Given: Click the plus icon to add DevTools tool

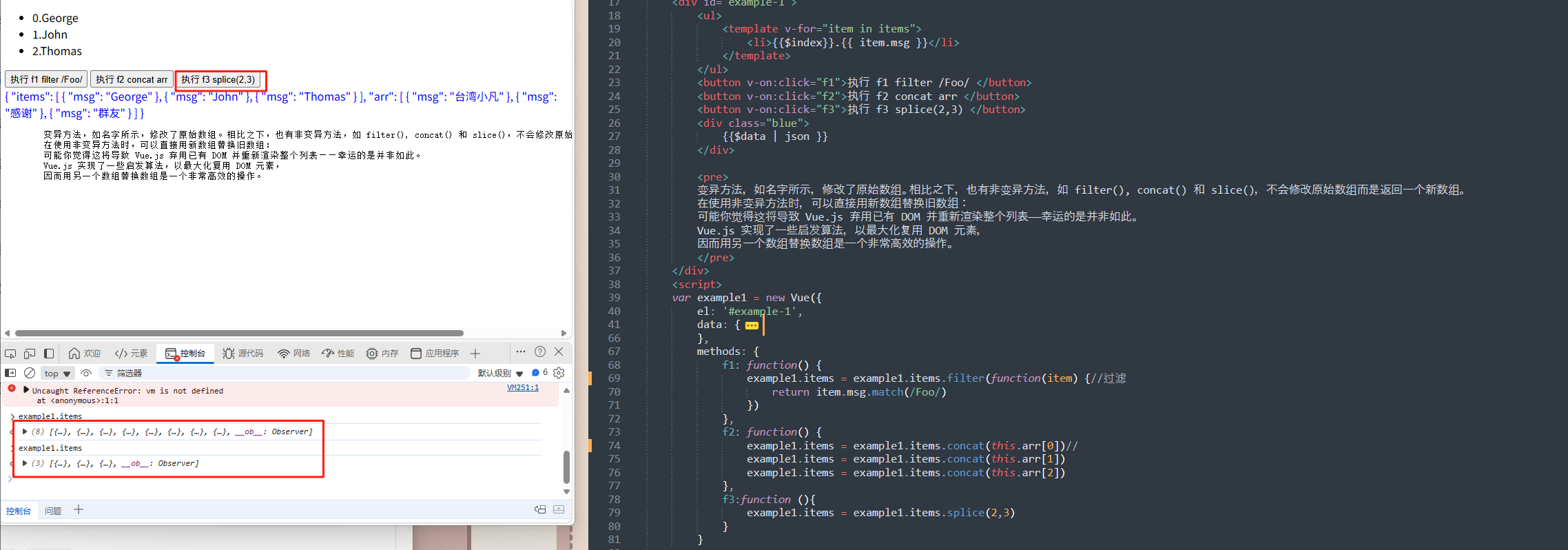Looking at the screenshot, I should 475,354.
